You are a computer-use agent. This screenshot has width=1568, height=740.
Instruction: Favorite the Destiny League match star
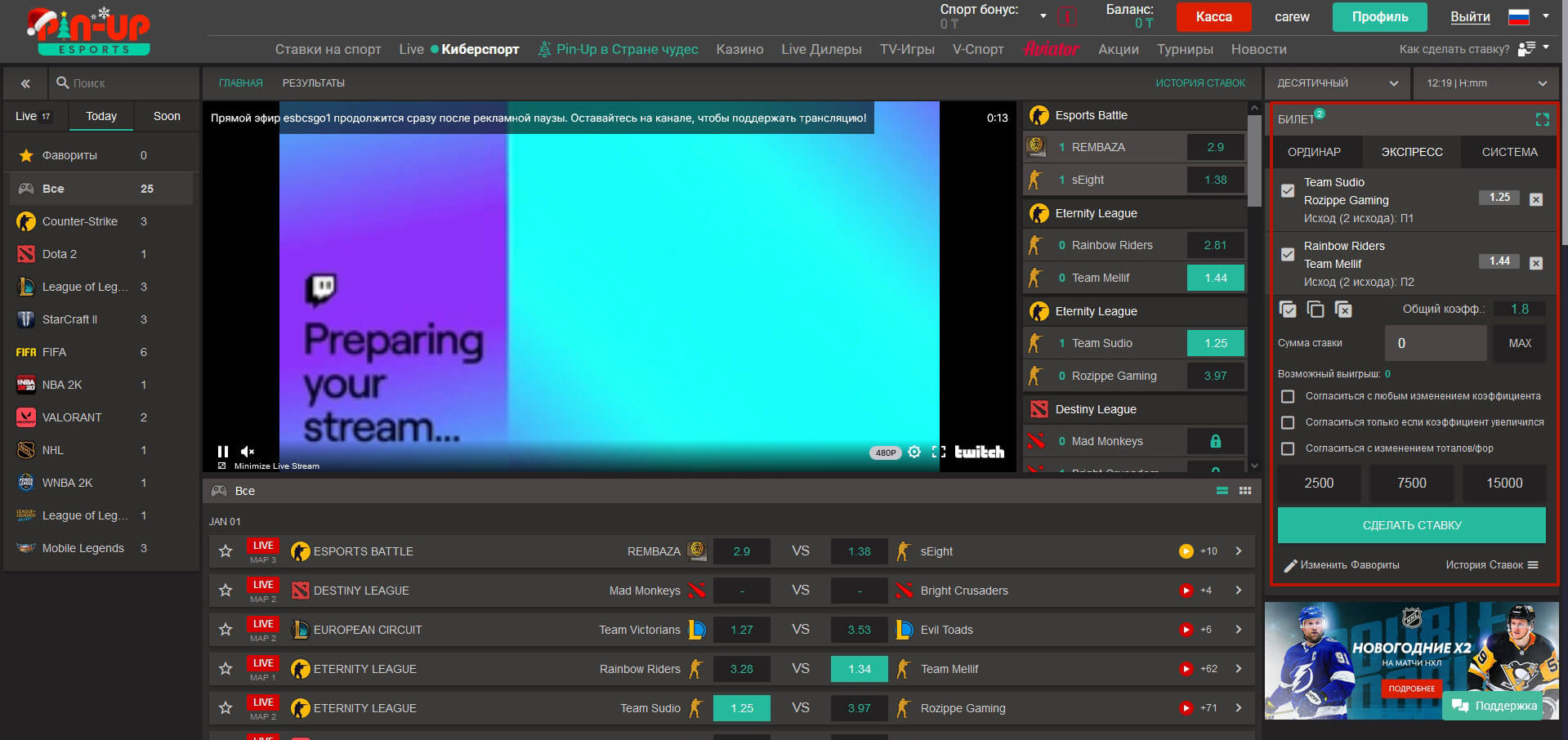tap(226, 591)
